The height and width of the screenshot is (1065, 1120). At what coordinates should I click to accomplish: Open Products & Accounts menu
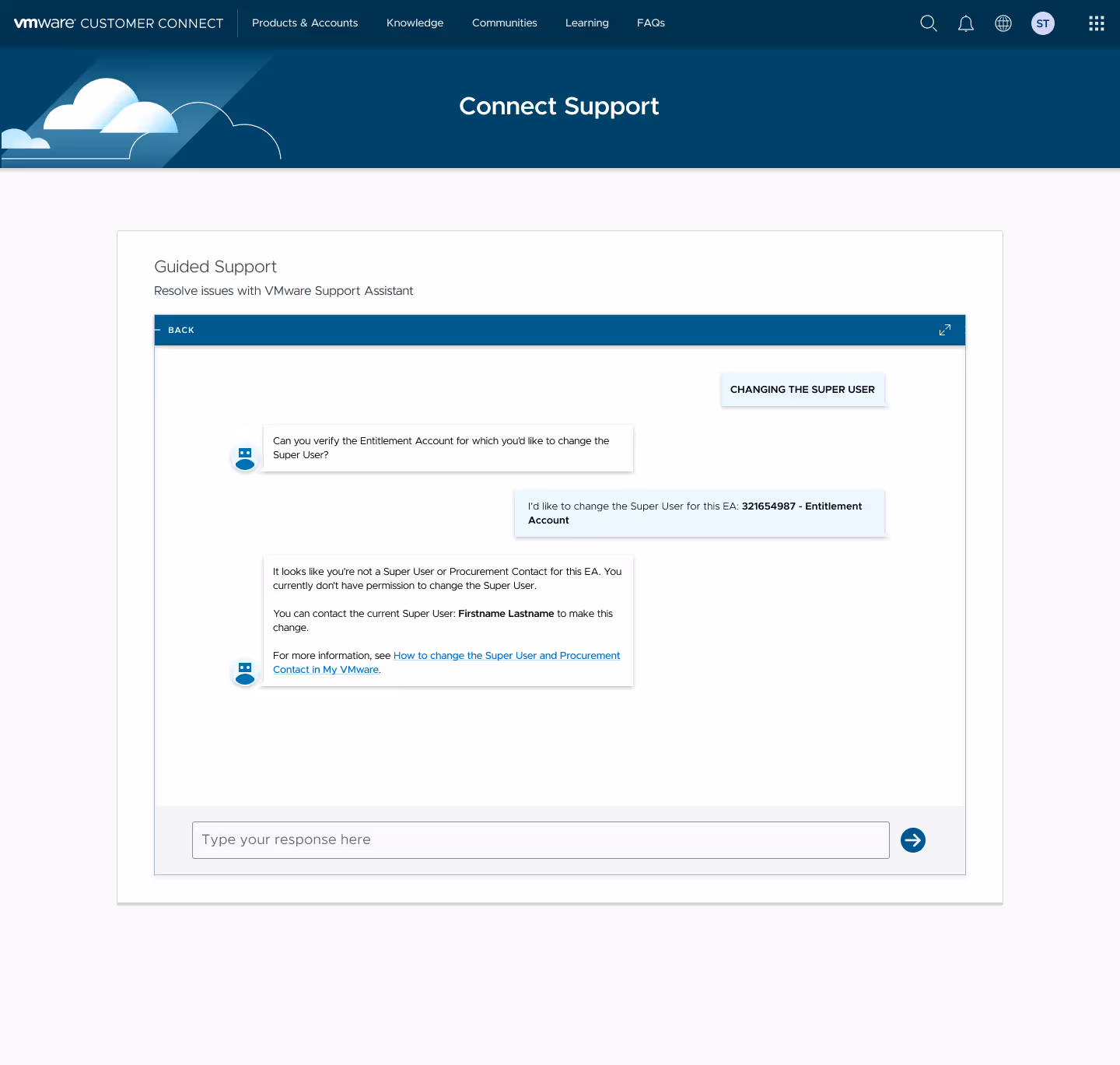point(305,23)
